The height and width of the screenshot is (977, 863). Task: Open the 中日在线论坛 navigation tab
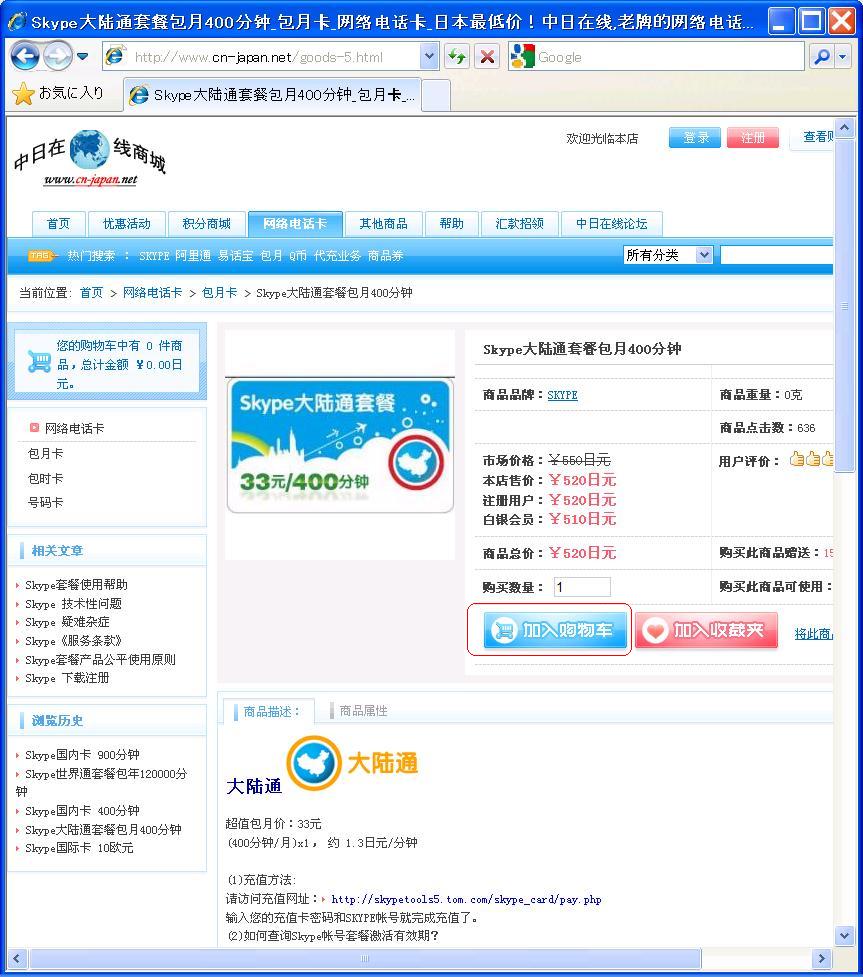tap(611, 224)
